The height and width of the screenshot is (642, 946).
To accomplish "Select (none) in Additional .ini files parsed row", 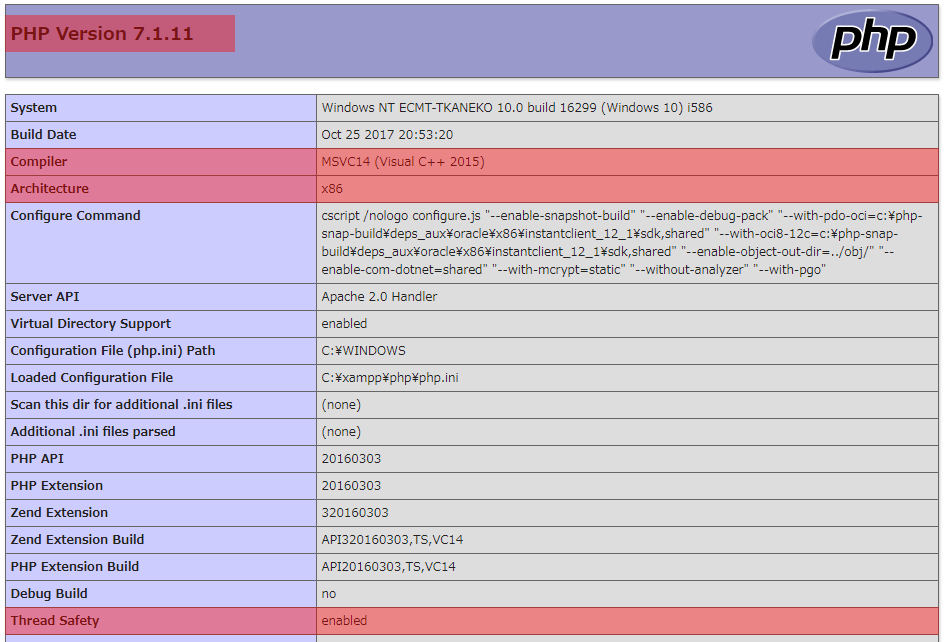I will click(x=341, y=432).
